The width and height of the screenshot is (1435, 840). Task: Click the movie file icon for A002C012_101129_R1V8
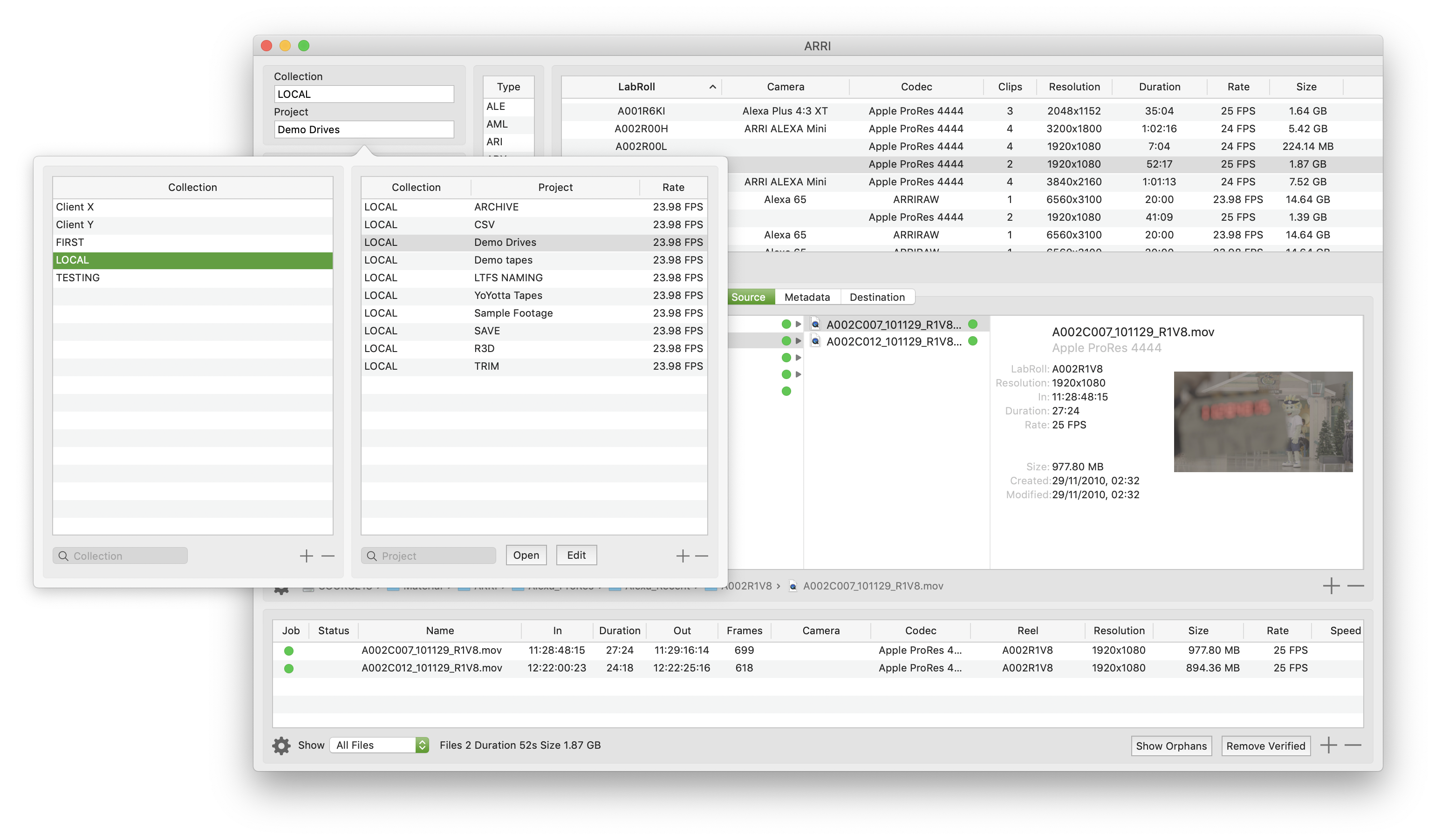pos(815,341)
